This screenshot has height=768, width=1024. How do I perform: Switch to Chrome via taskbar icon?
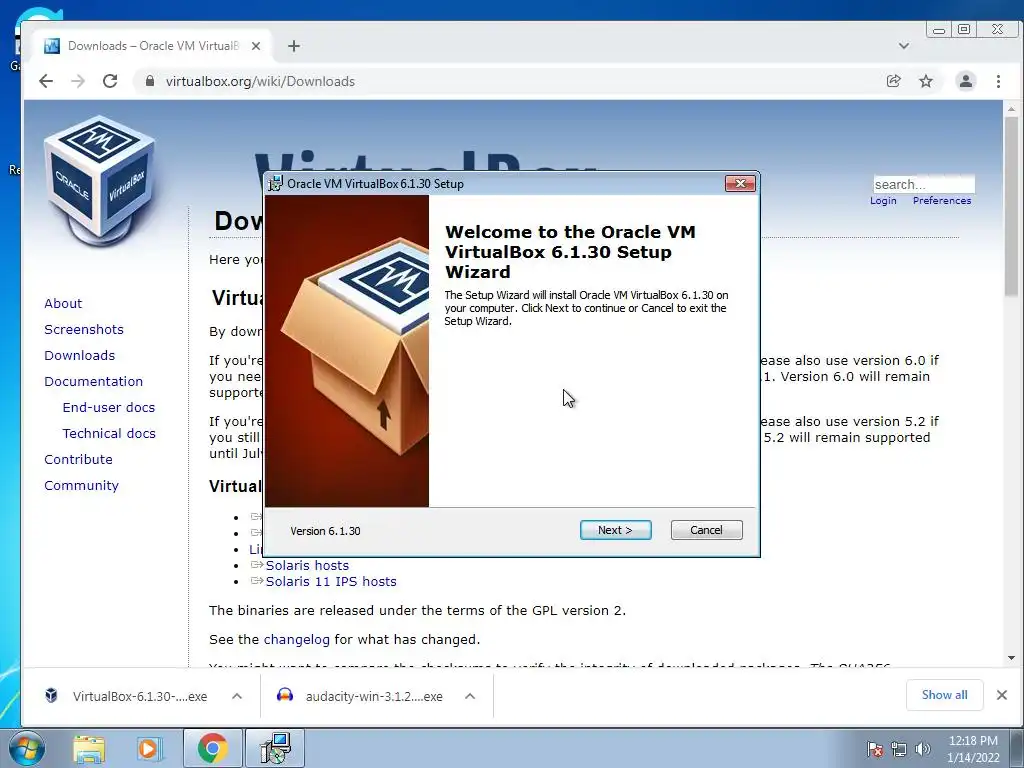click(212, 748)
